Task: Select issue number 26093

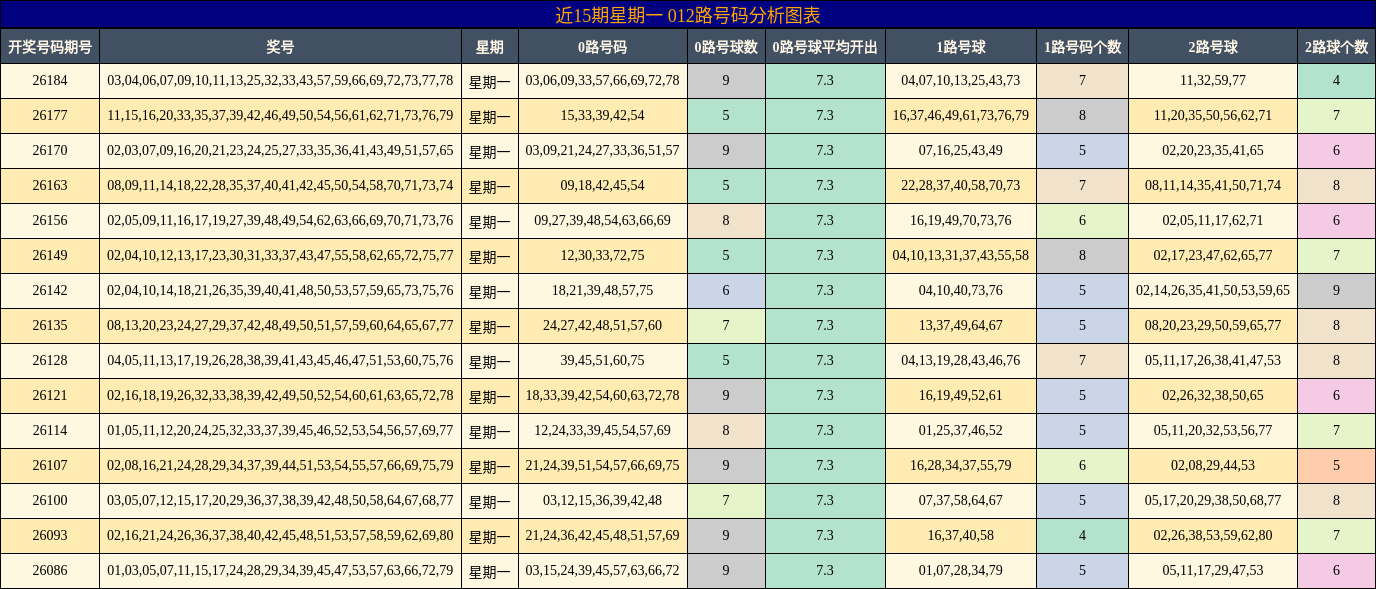Action: pyautogui.click(x=50, y=536)
